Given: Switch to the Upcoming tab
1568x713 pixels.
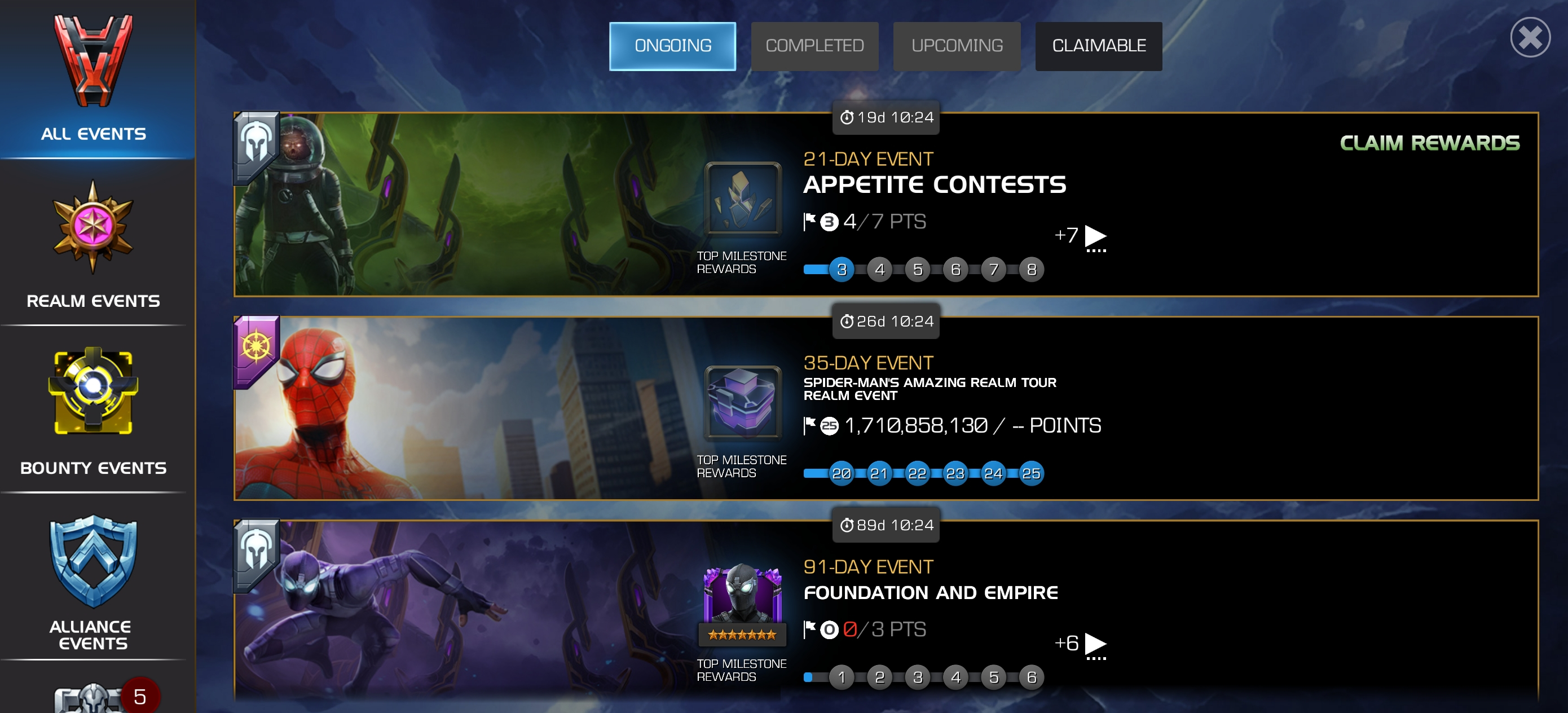Looking at the screenshot, I should pyautogui.click(x=957, y=46).
